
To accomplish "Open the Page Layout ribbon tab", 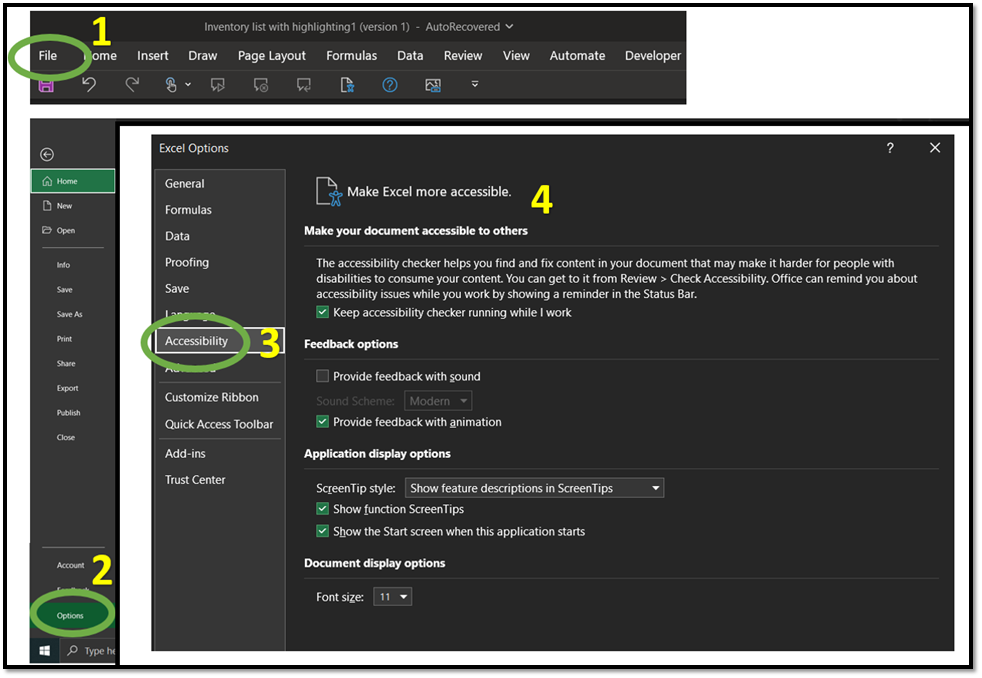I will pos(272,56).
